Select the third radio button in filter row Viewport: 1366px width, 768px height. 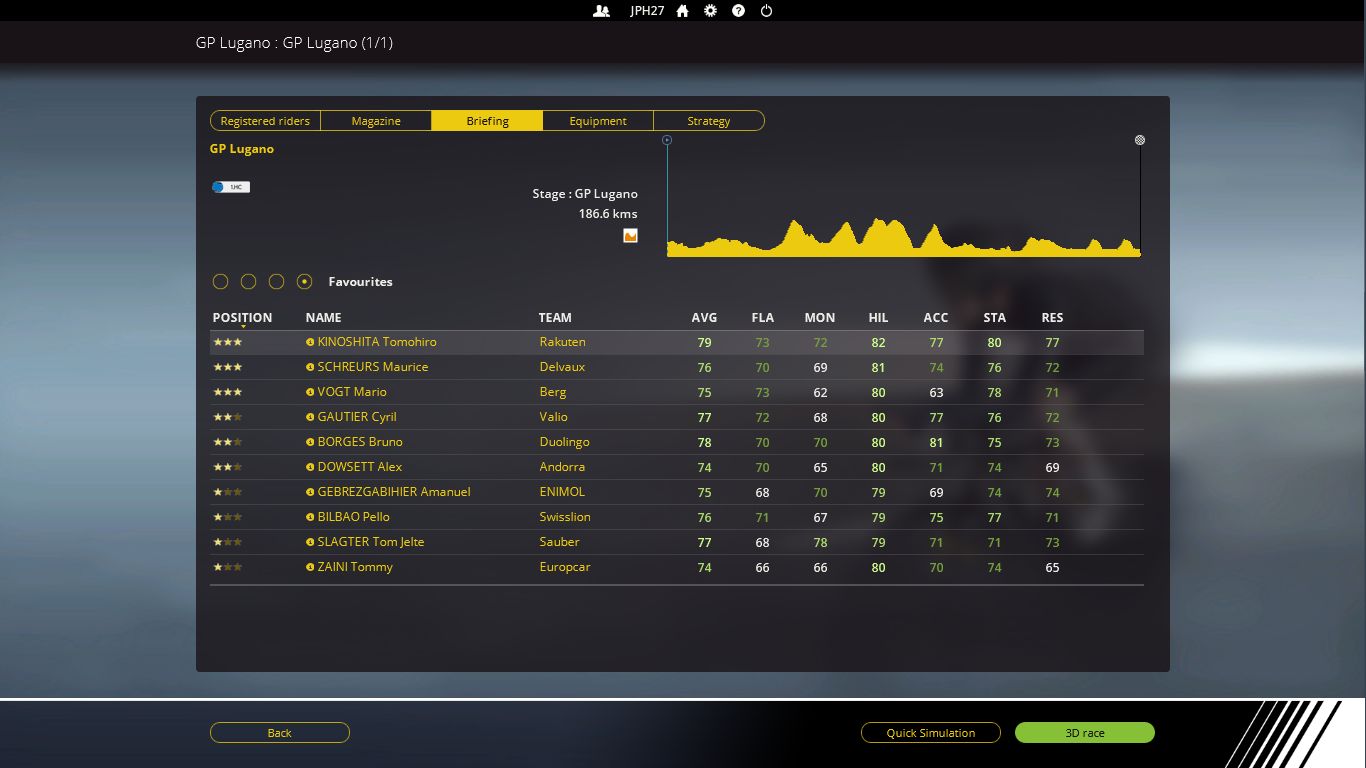coord(277,282)
